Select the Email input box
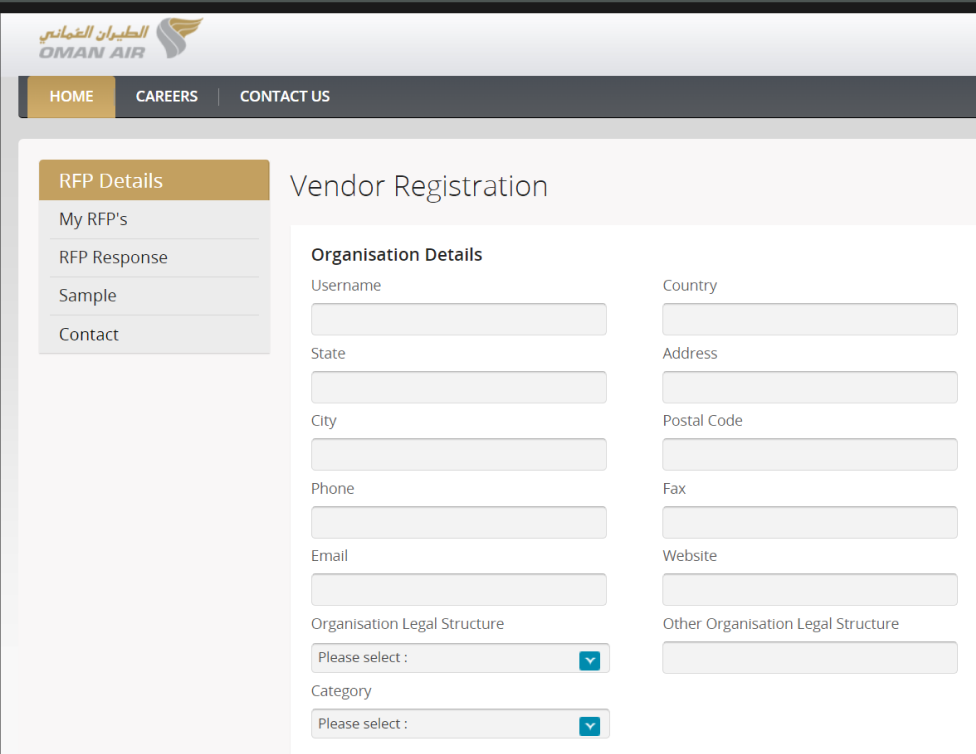The height and width of the screenshot is (754, 976). [459, 590]
